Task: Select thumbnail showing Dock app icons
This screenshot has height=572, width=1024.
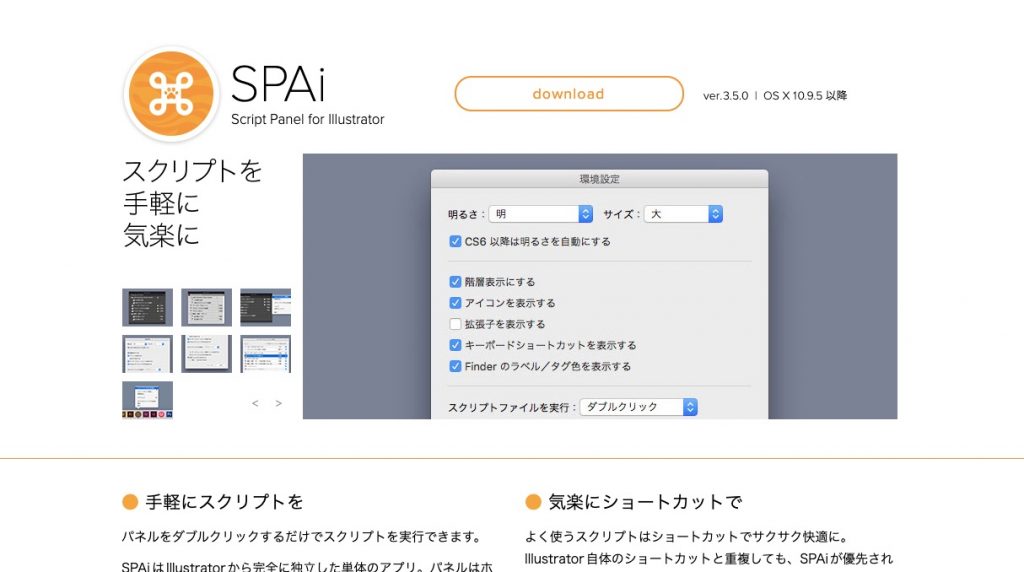Action: (x=148, y=400)
